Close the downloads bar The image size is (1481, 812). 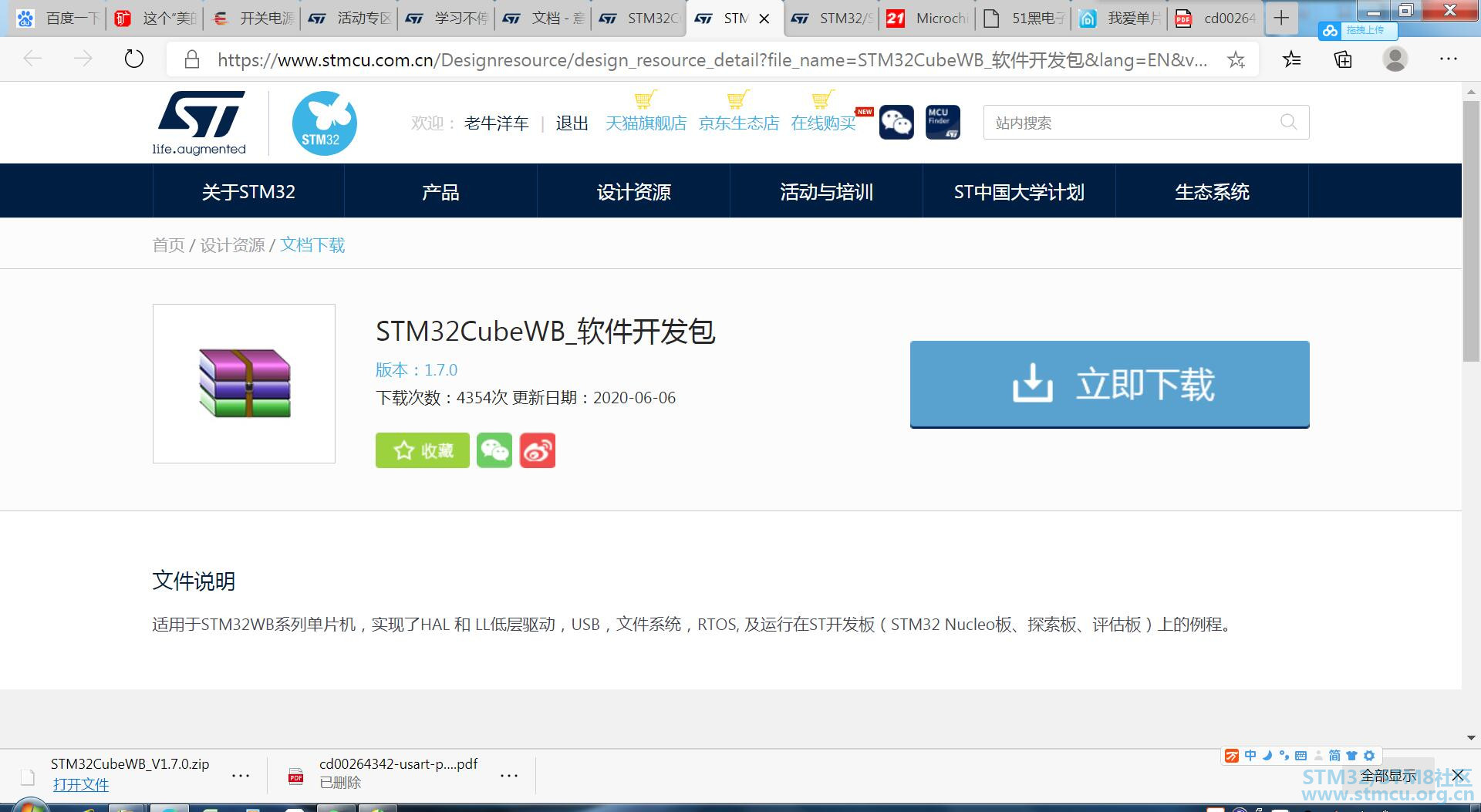[1458, 775]
